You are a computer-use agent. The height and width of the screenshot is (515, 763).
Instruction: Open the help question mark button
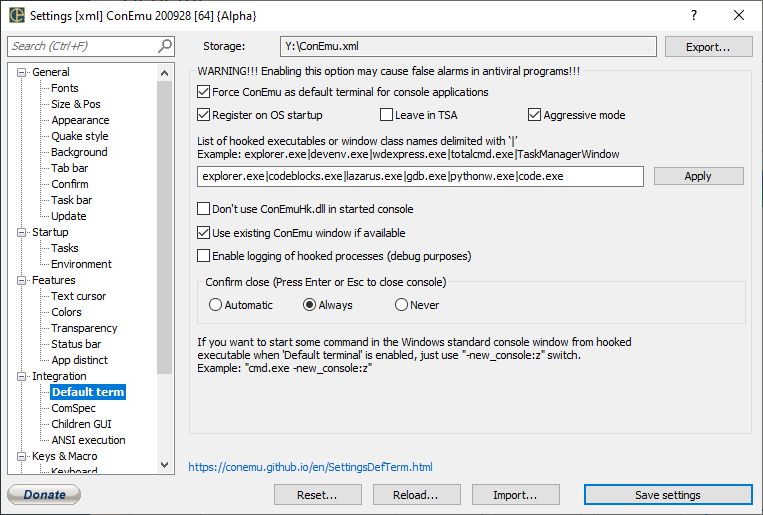(x=694, y=15)
